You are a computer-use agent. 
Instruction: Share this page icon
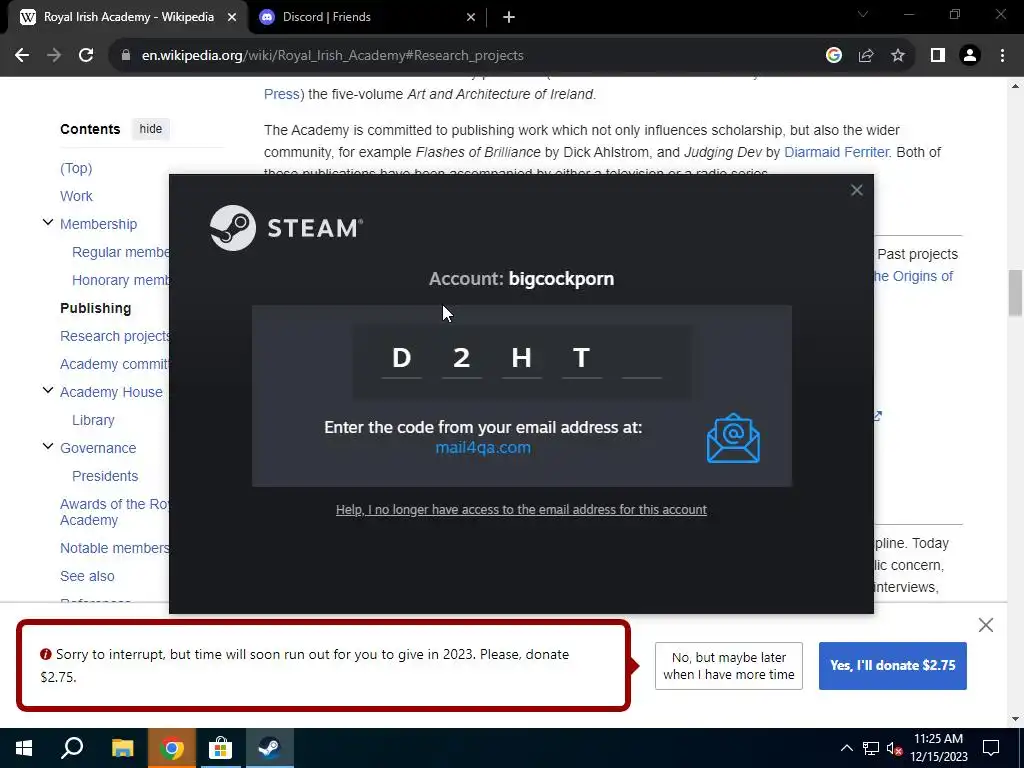pyautogui.click(x=866, y=56)
